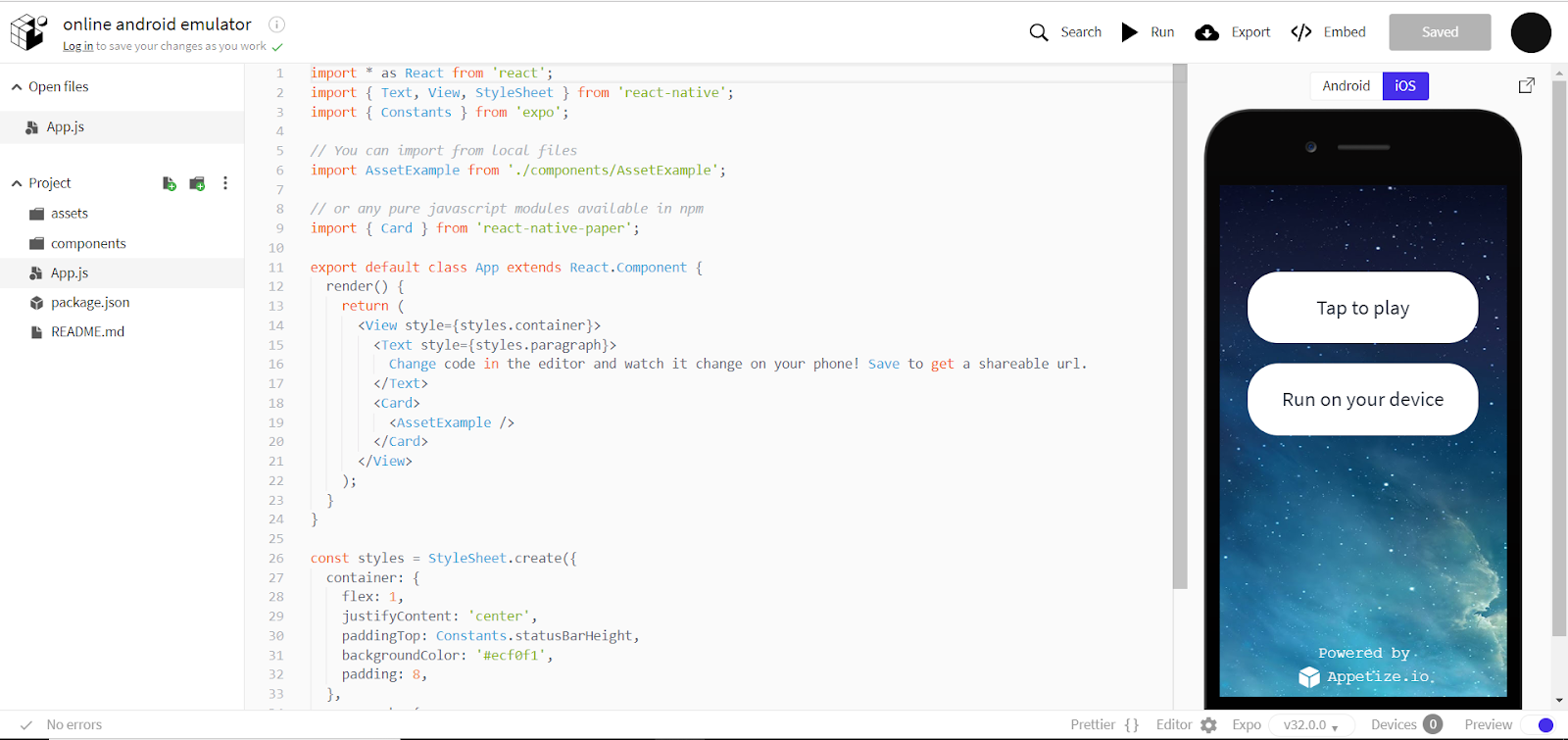The image size is (1568, 740).
Task: Click the '#ecf0f1' color value in code
Action: tap(511, 656)
